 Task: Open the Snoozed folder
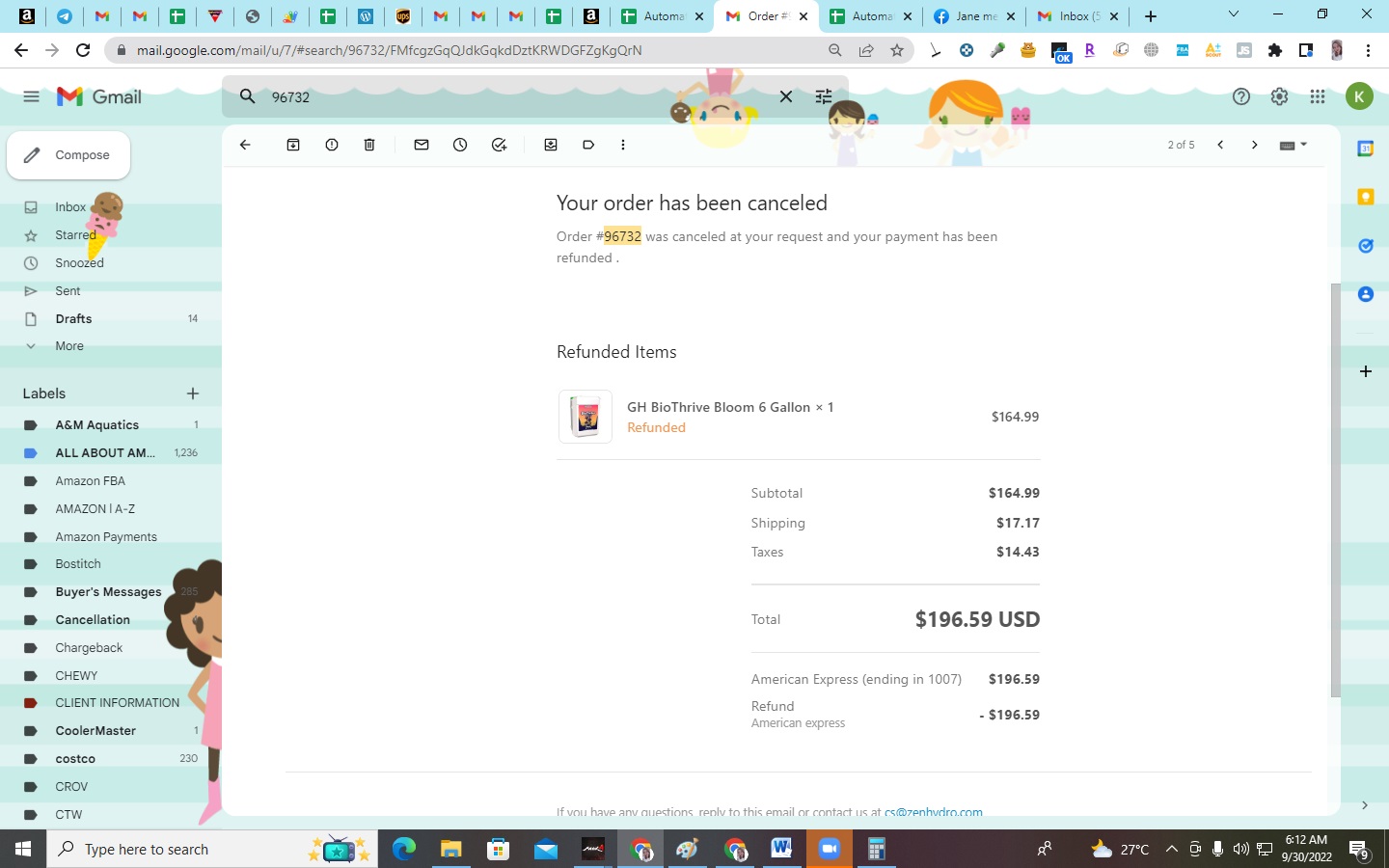point(79,263)
